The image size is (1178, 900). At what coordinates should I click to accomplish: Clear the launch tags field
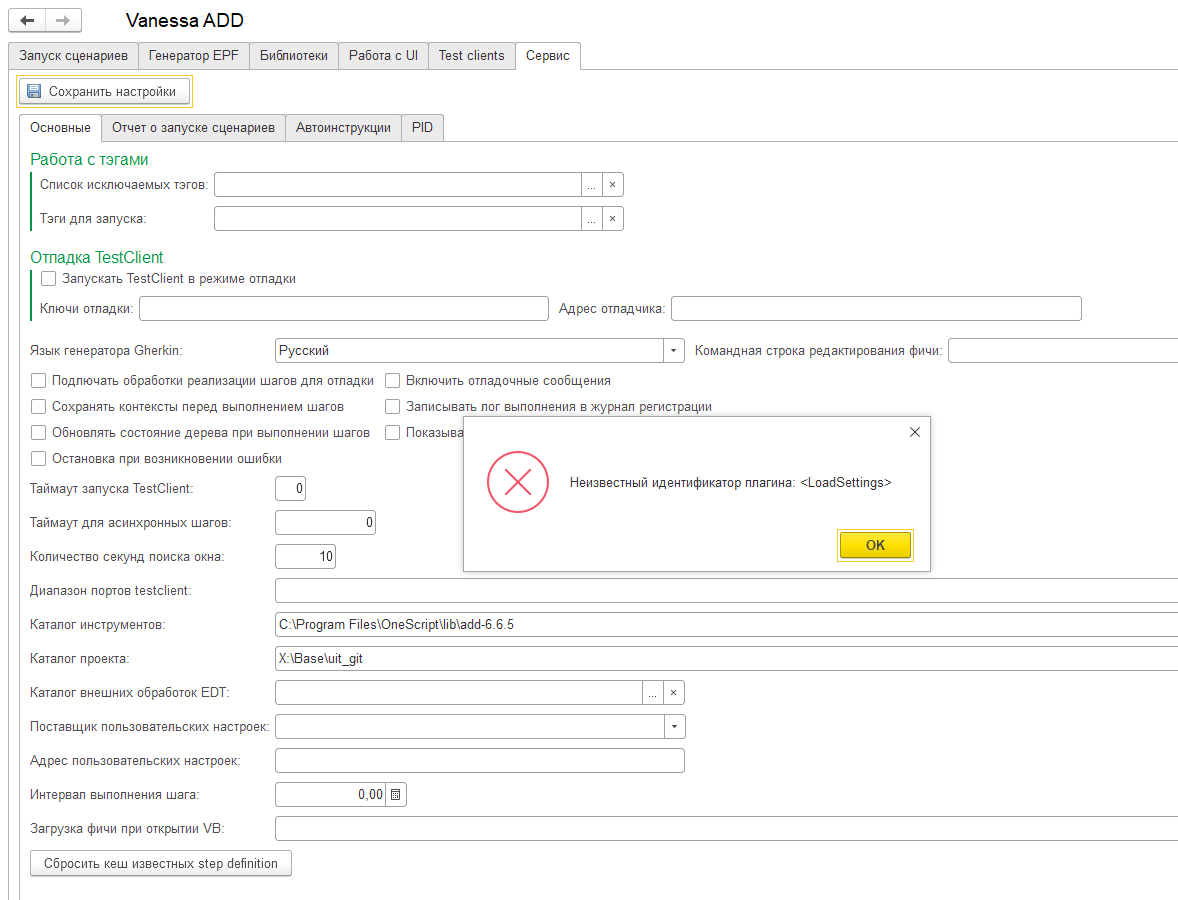click(612, 219)
